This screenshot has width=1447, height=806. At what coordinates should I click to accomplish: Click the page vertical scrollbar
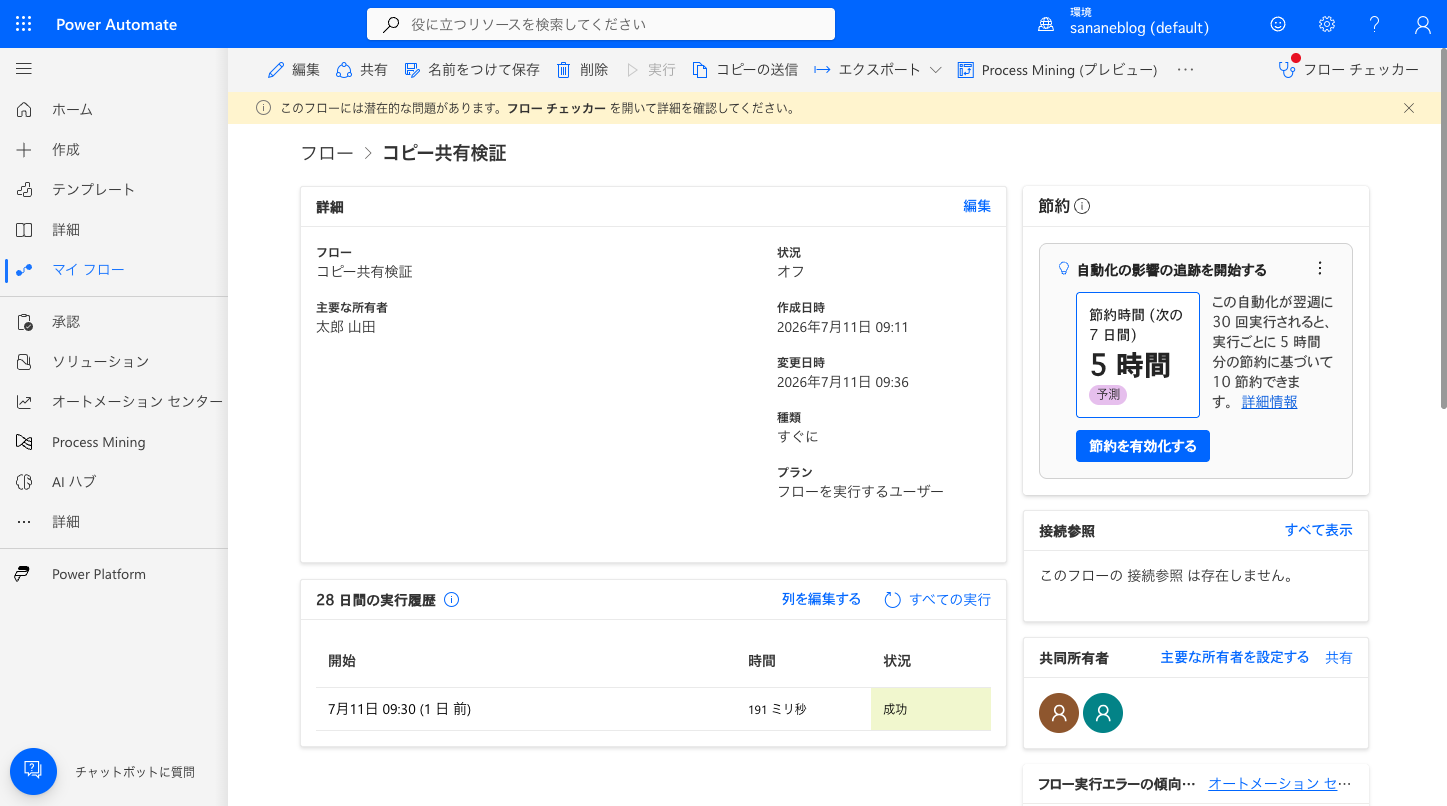1442,230
